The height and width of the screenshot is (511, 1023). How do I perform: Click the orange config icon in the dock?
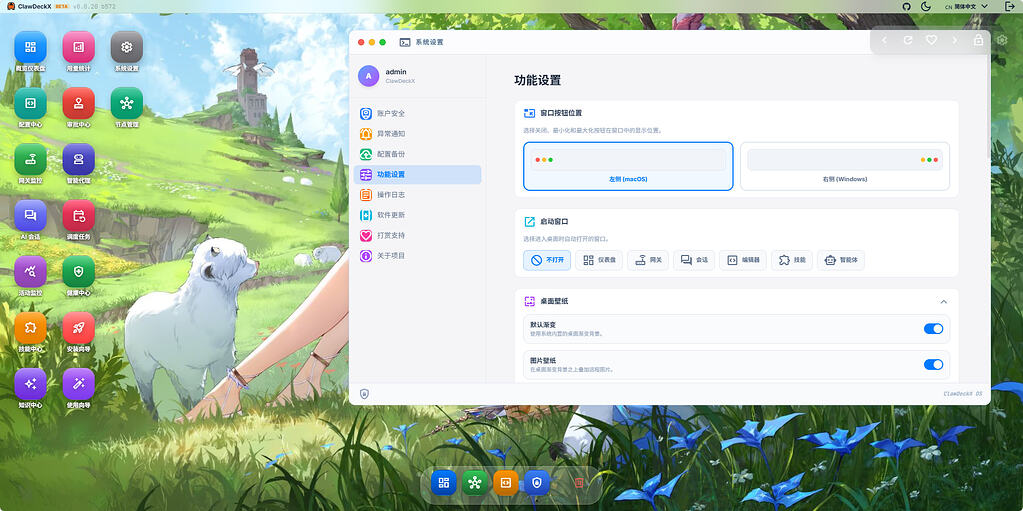coord(506,483)
